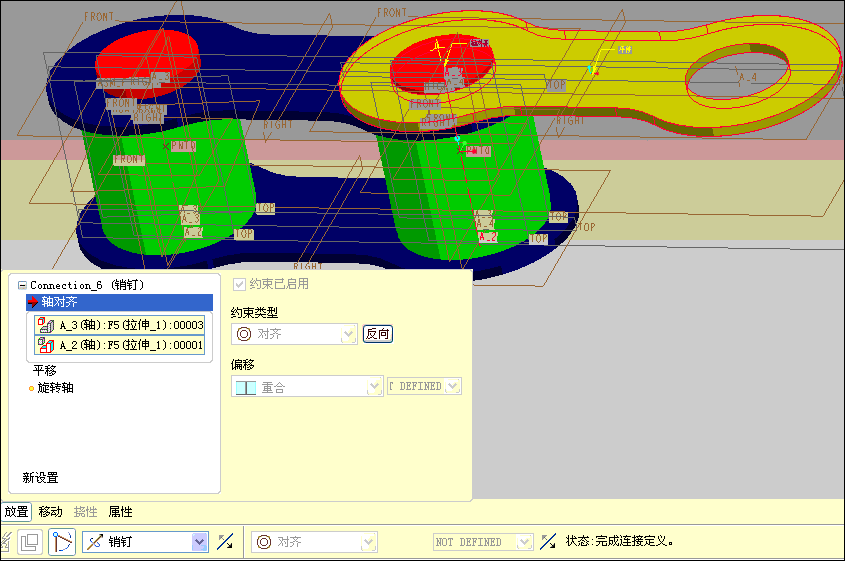The height and width of the screenshot is (561, 845).
Task: Select the 轴对齐 constraint row
Action: click(120, 302)
